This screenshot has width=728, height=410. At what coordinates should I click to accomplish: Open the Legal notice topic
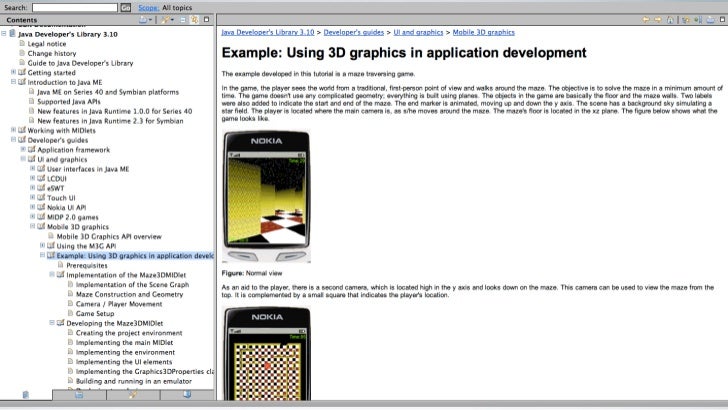(46, 44)
